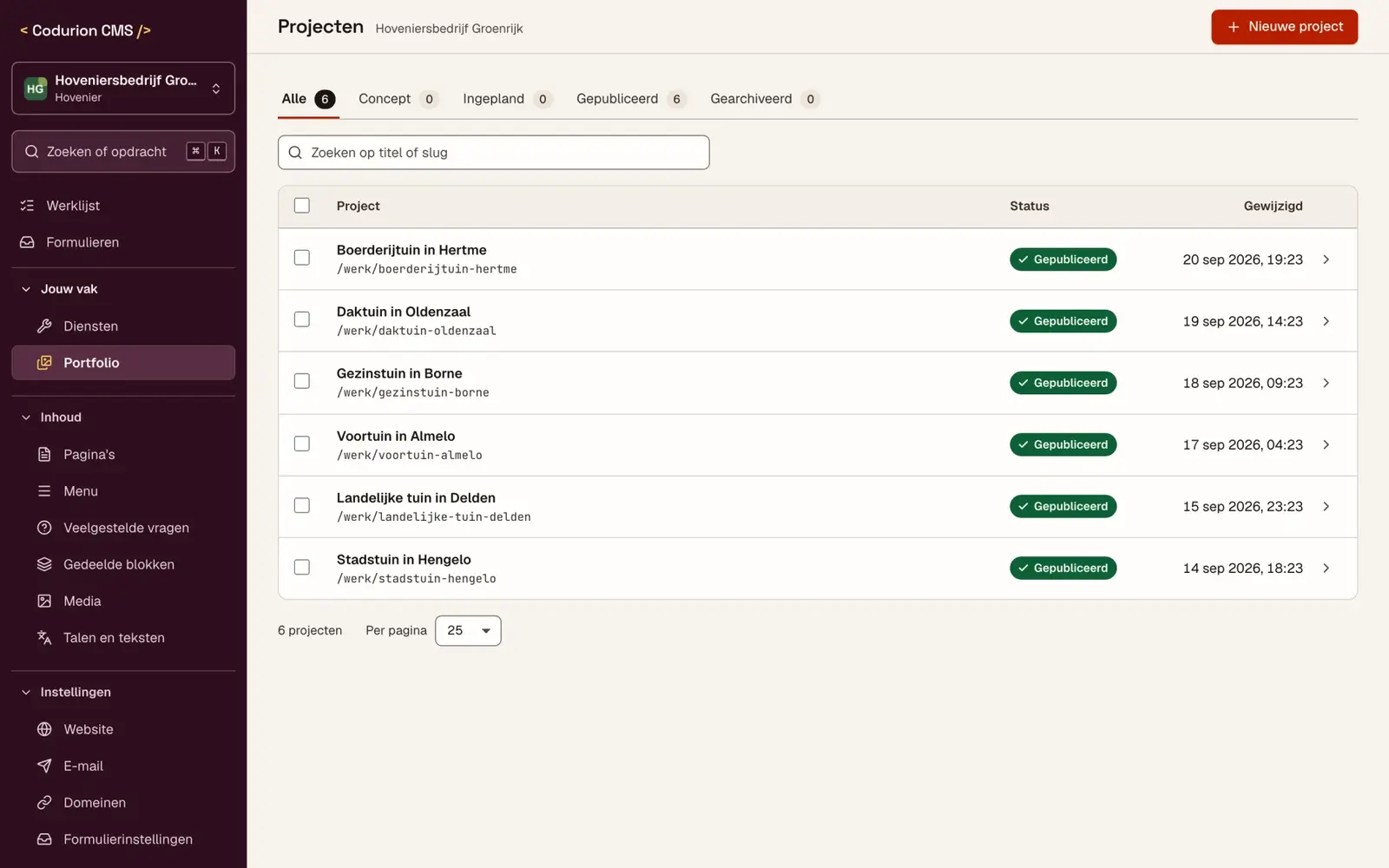Select the Boerderijtuin in Hertme checkbox
This screenshot has height=868, width=1389.
(x=302, y=258)
